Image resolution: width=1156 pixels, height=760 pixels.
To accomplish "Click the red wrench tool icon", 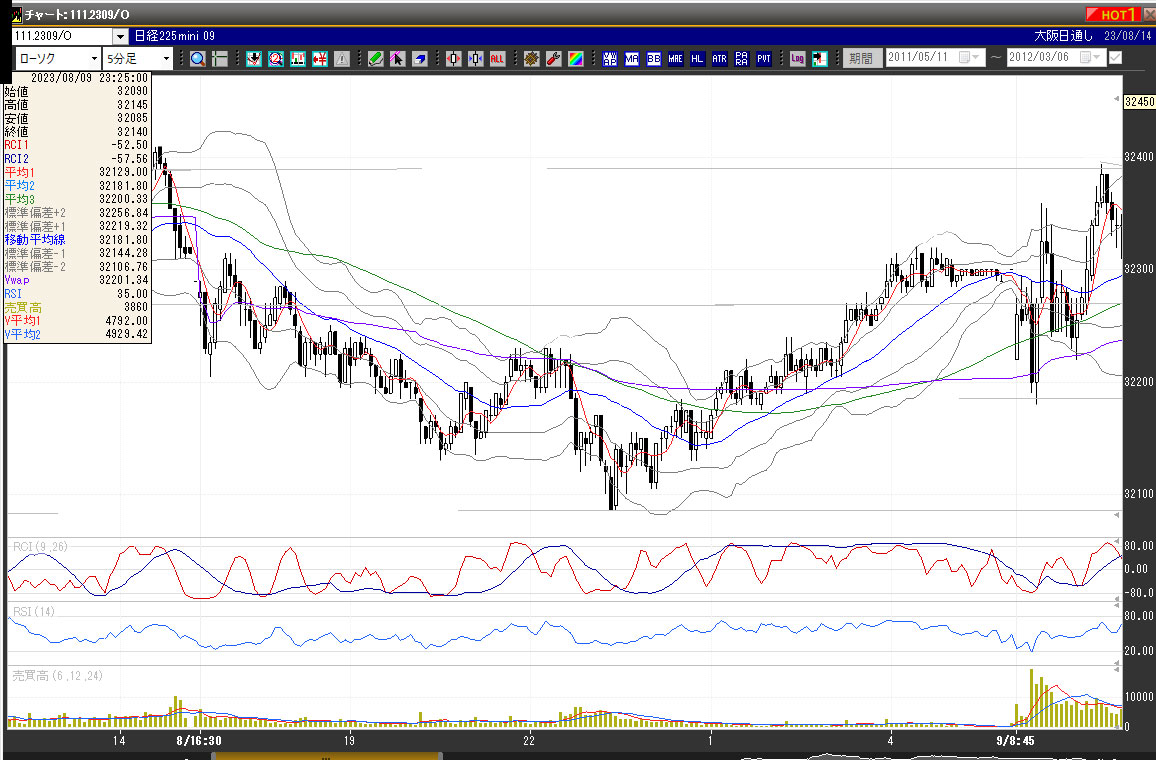I will pos(554,59).
